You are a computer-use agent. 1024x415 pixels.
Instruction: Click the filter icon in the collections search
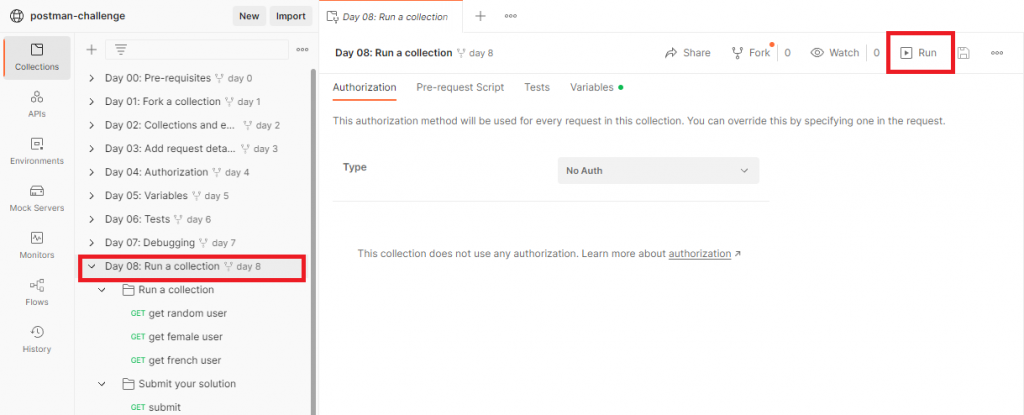(x=120, y=50)
